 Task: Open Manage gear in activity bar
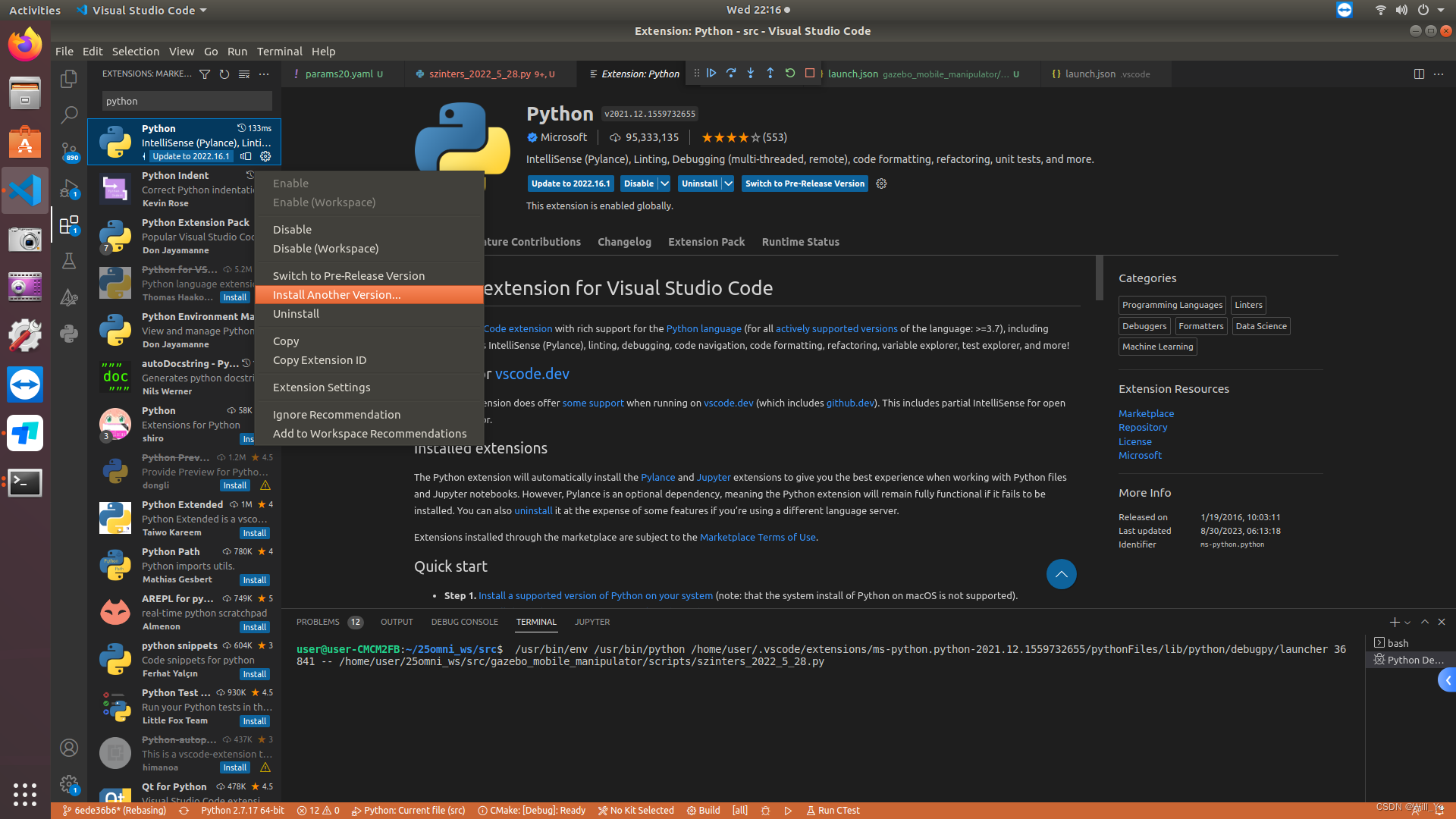(69, 784)
